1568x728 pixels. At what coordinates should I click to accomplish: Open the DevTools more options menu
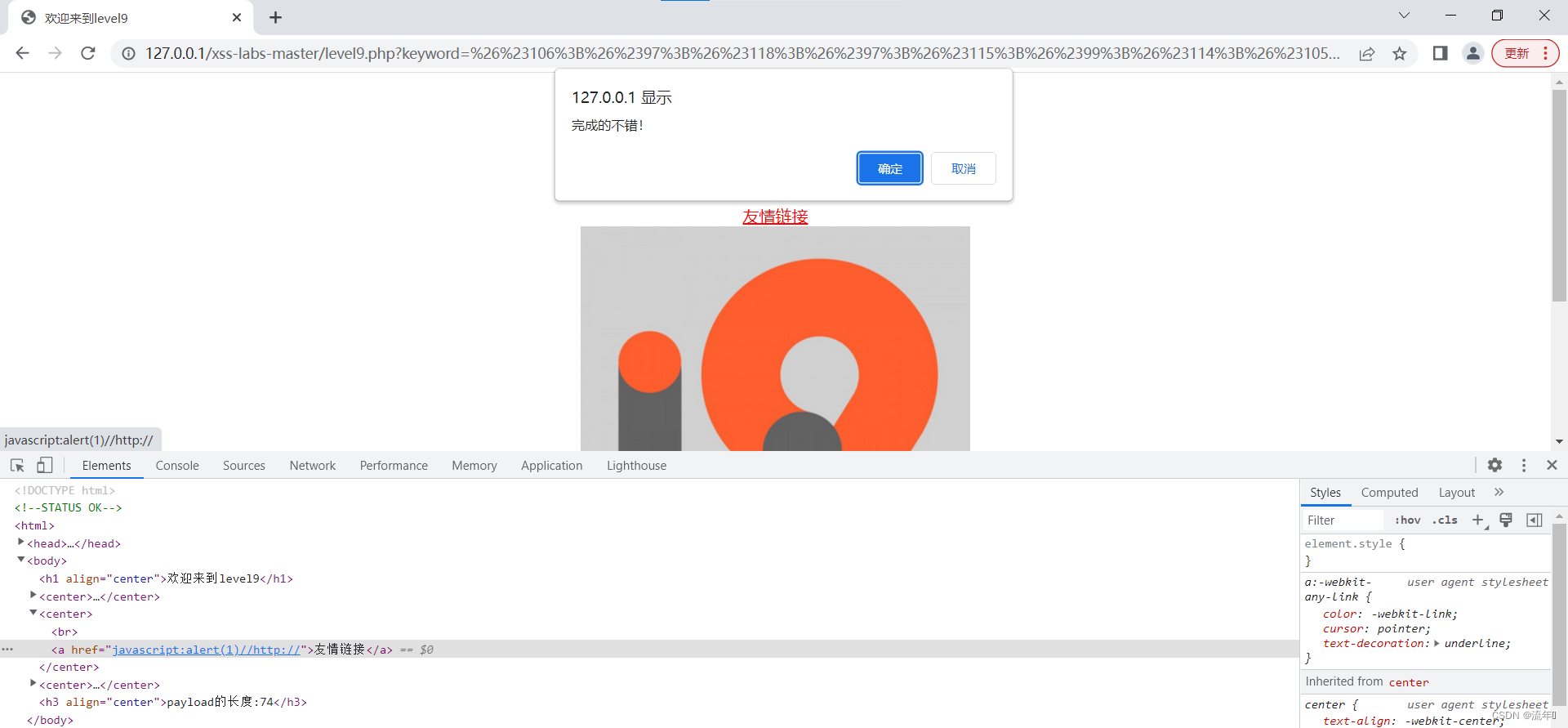(x=1524, y=465)
